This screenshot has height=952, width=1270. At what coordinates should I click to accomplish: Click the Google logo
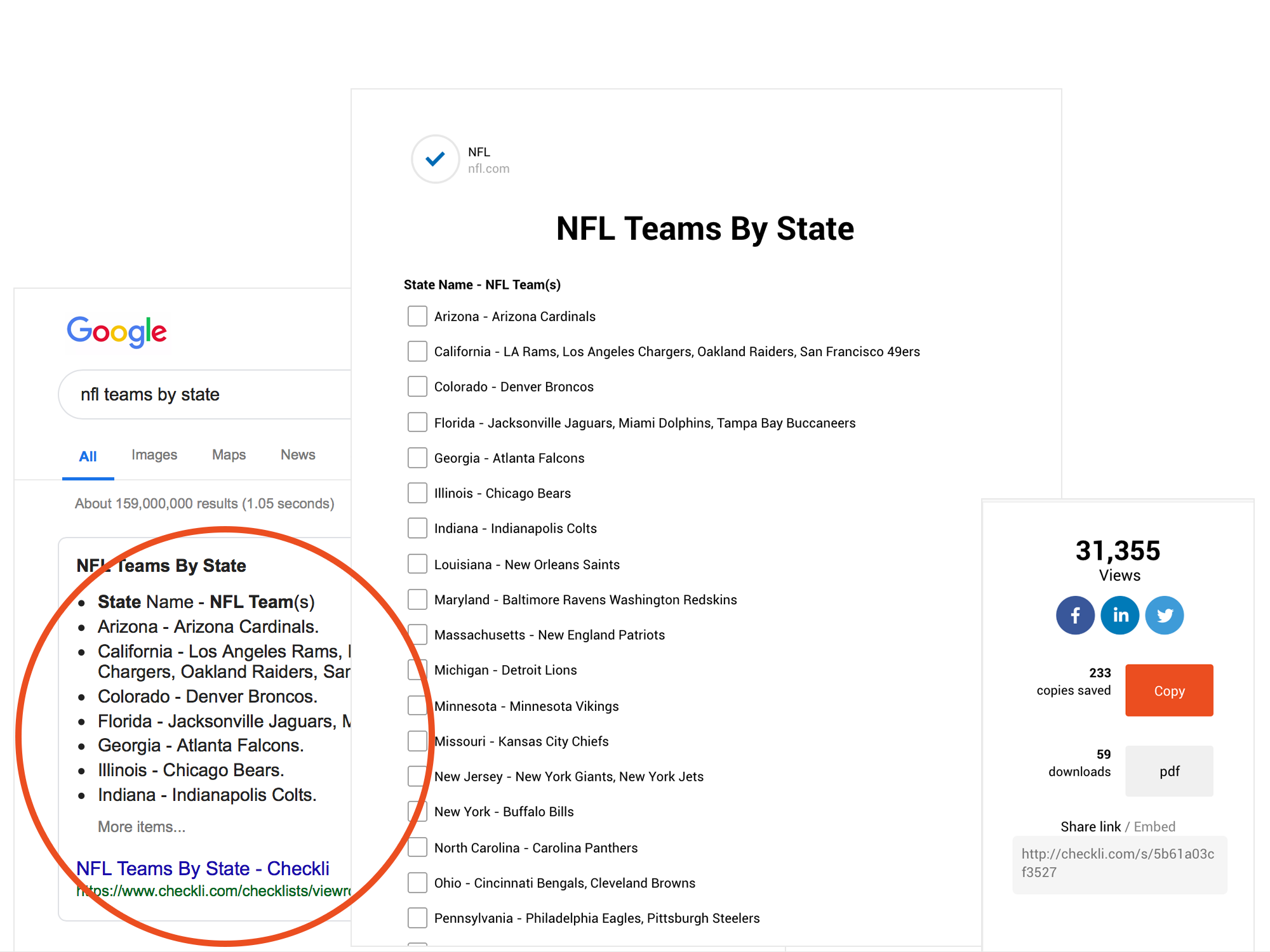tap(117, 331)
